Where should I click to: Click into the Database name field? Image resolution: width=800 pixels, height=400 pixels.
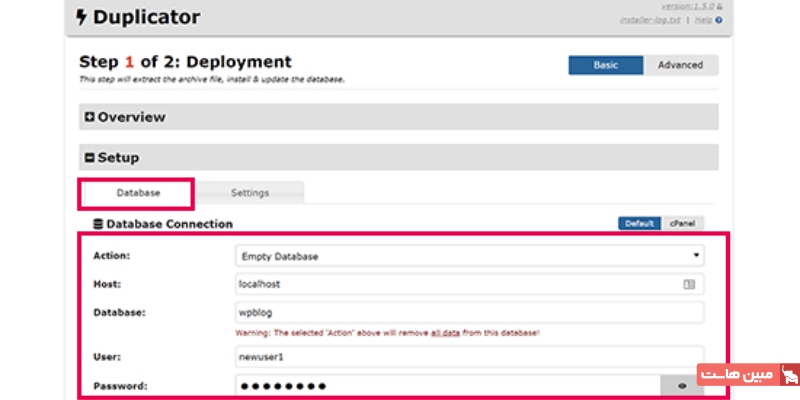click(x=470, y=312)
